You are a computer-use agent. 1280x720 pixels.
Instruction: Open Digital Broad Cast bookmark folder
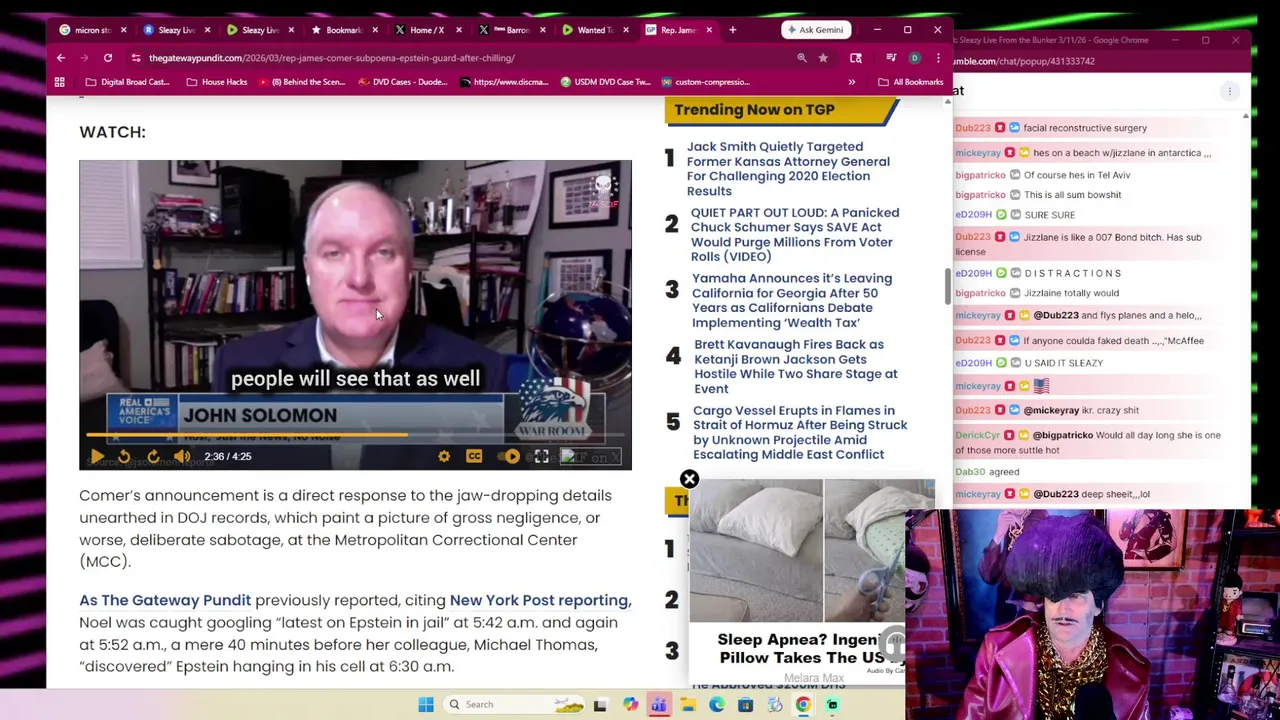tap(128, 82)
